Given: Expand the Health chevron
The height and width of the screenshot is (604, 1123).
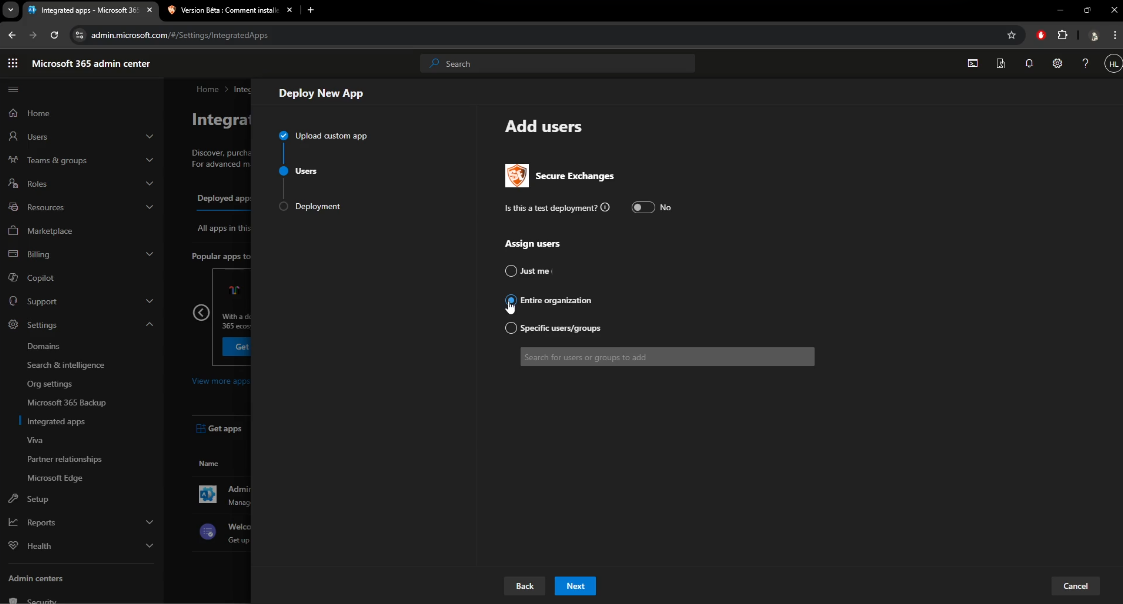Looking at the screenshot, I should (x=149, y=545).
